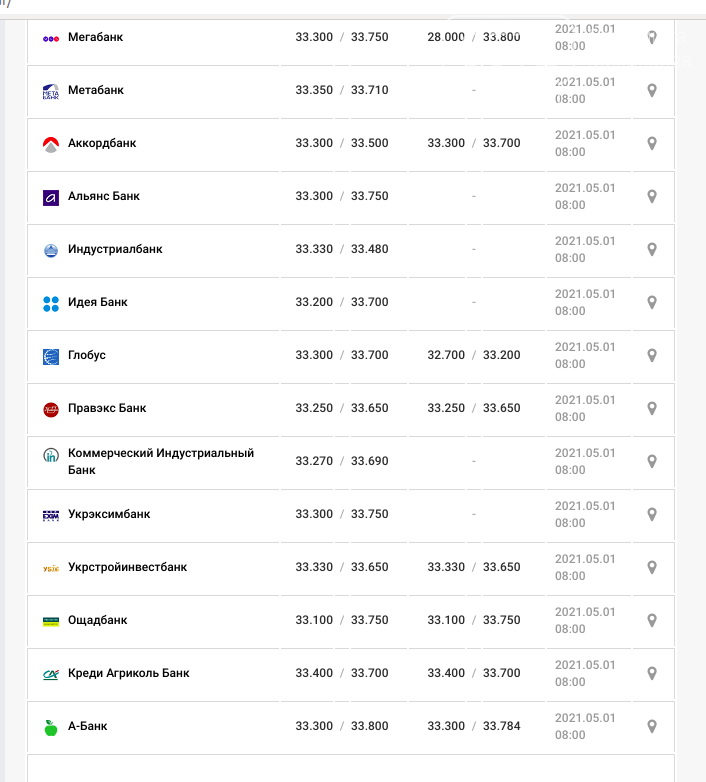This screenshot has width=706, height=782.
Task: Click the Альянс Банк purple logo
Action: click(51, 197)
